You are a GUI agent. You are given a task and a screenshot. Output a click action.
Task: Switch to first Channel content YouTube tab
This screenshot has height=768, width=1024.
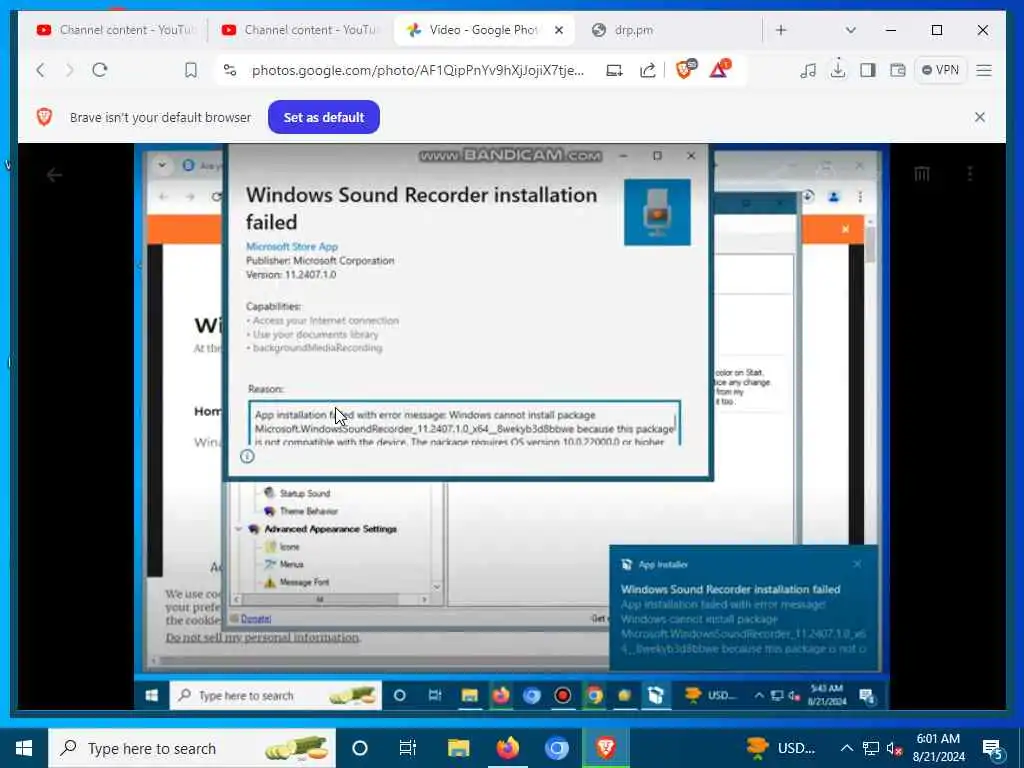[x=115, y=30]
